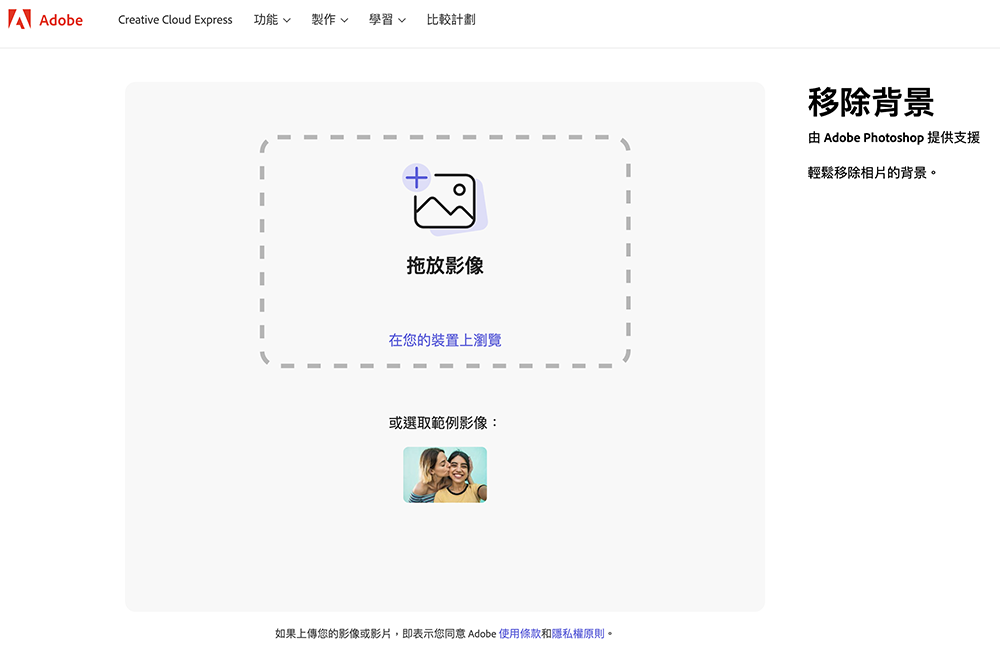Click the 拖放影像 text label
The height and width of the screenshot is (667, 1000).
pos(445,265)
